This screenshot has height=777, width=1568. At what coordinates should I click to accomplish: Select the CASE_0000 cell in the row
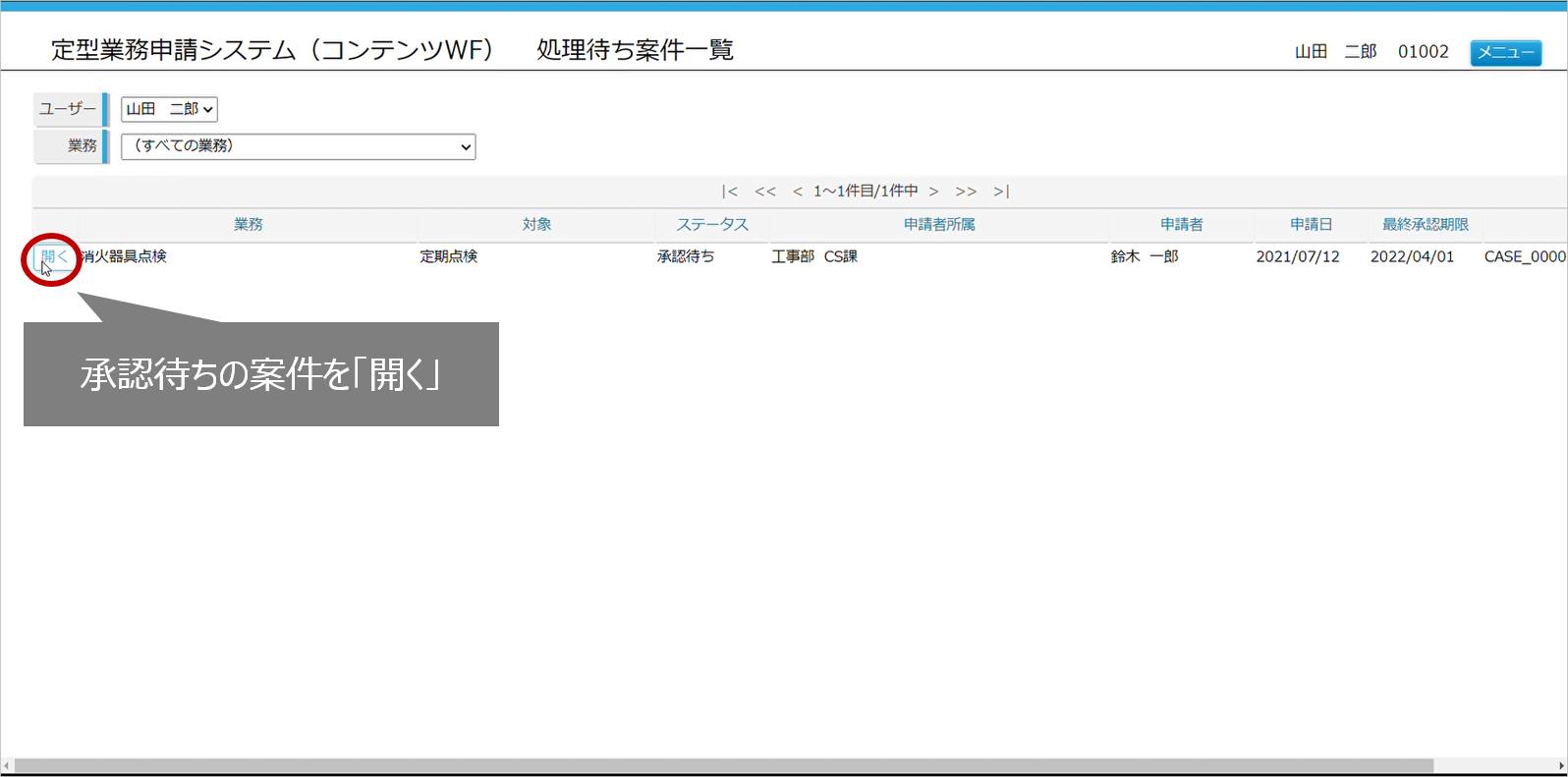(1524, 256)
